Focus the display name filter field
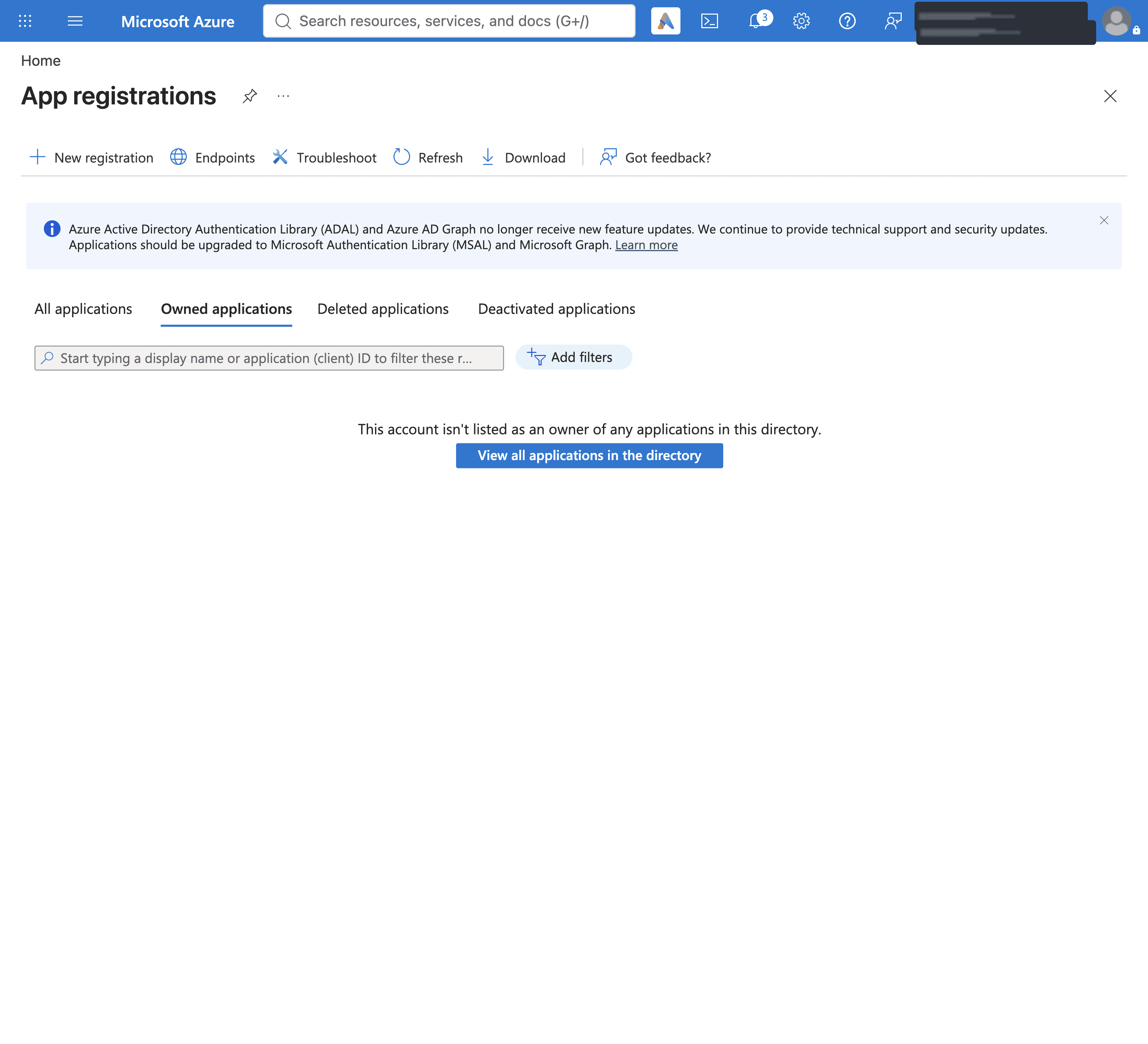Image resolution: width=1148 pixels, height=1044 pixels. click(x=269, y=358)
